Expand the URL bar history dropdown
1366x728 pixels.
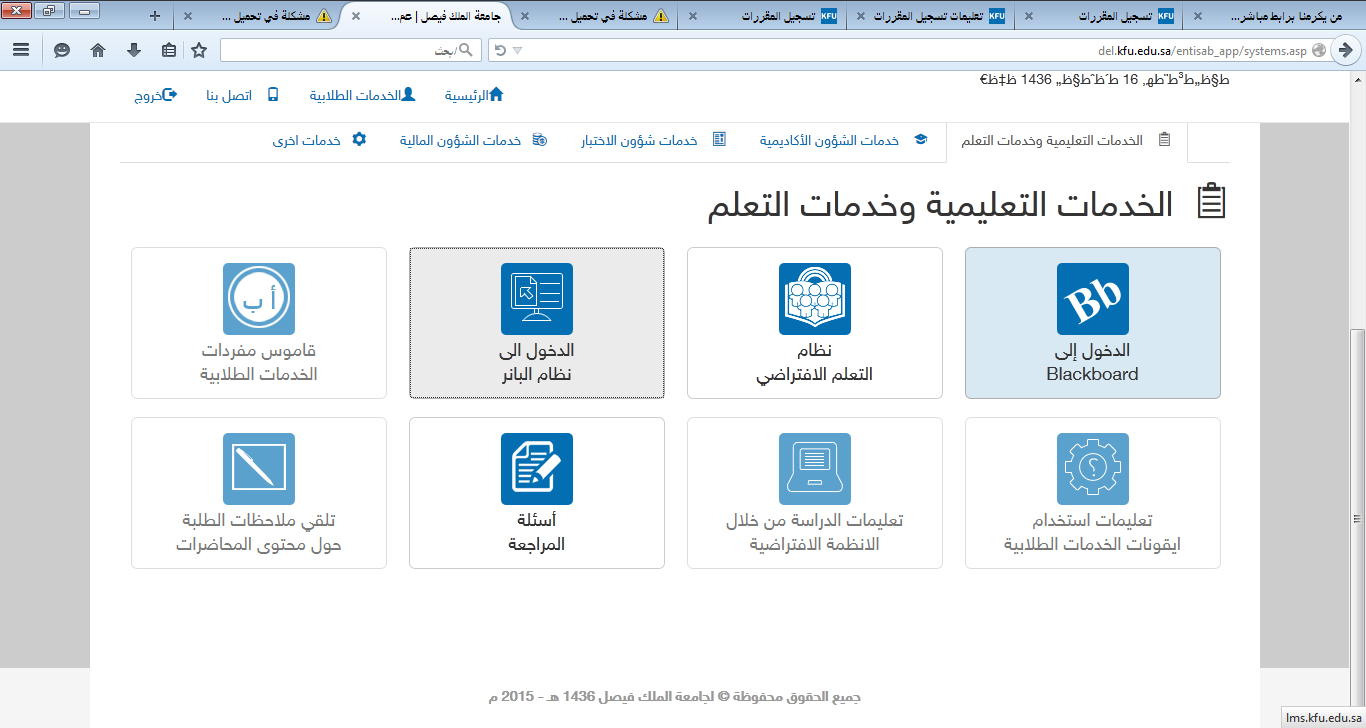pyautogui.click(x=517, y=50)
